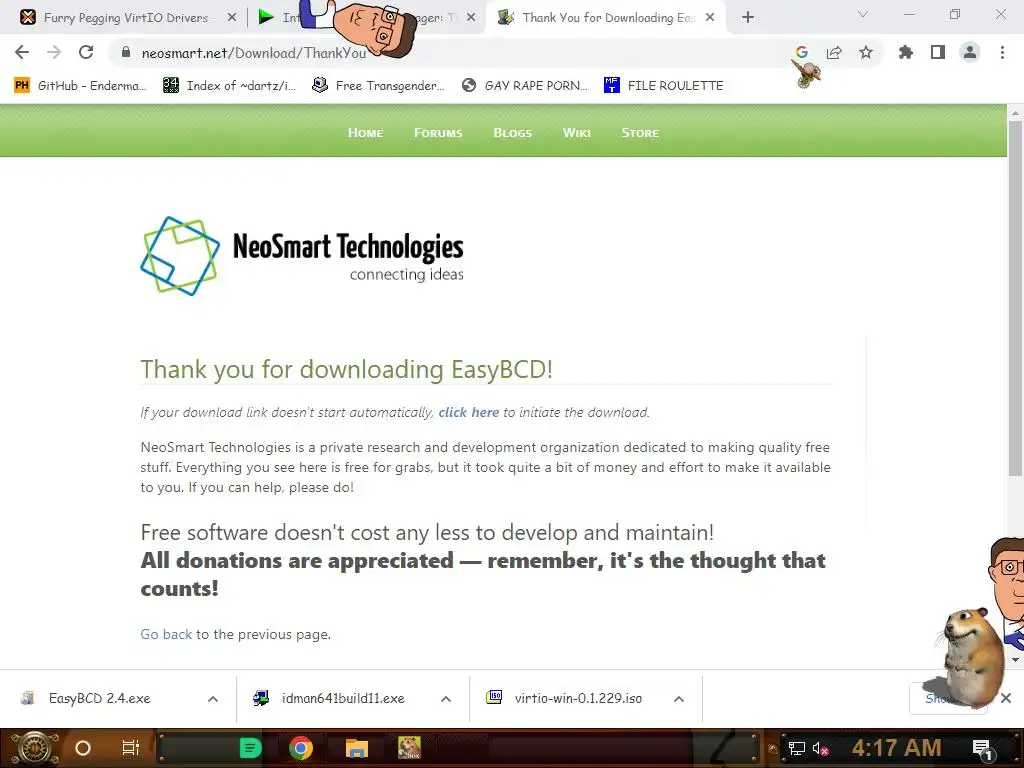Open the Blogs nav item

[x=513, y=133]
